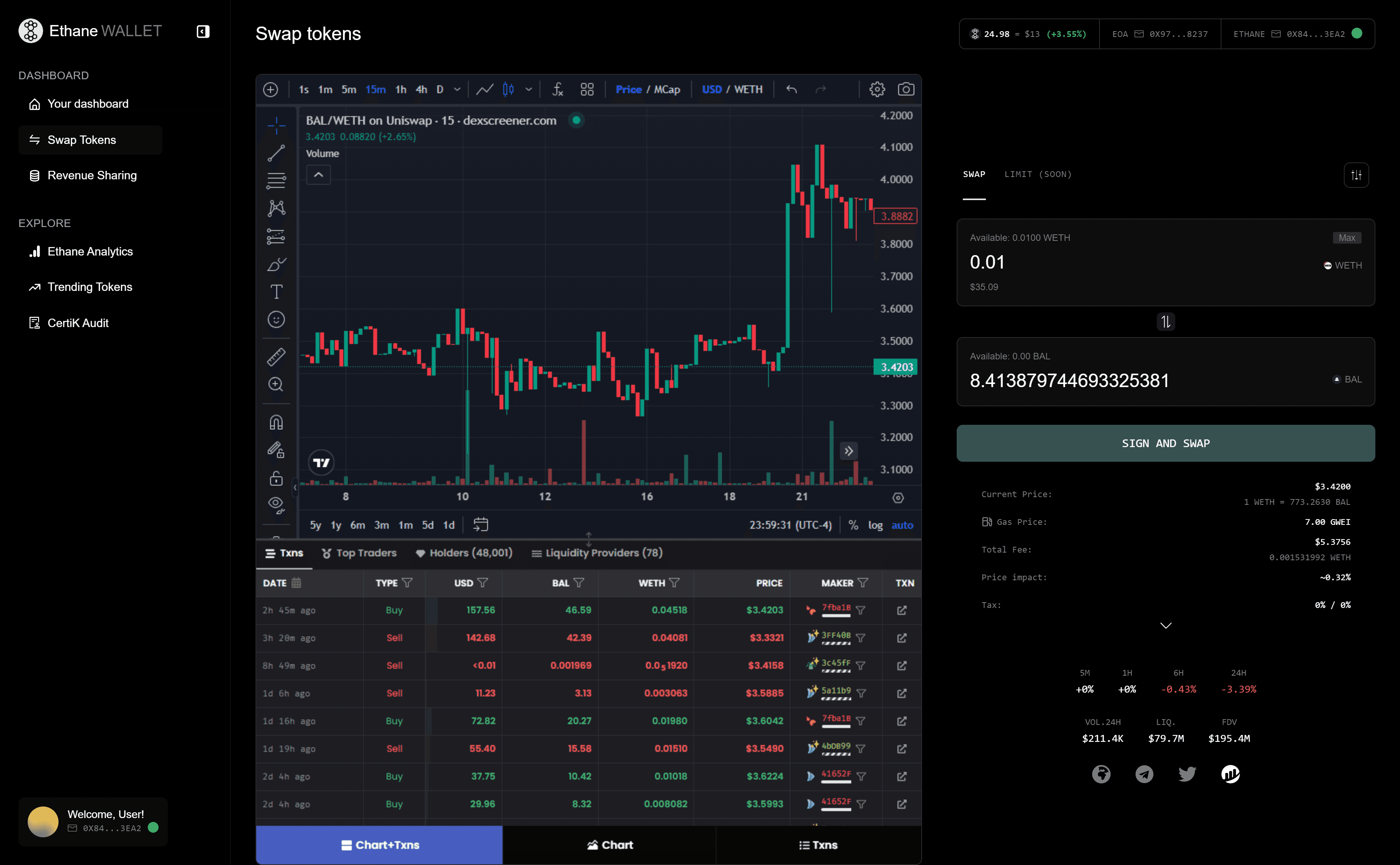Viewport: 1400px width, 865px height.
Task: Select the text annotation tool
Action: point(276,292)
